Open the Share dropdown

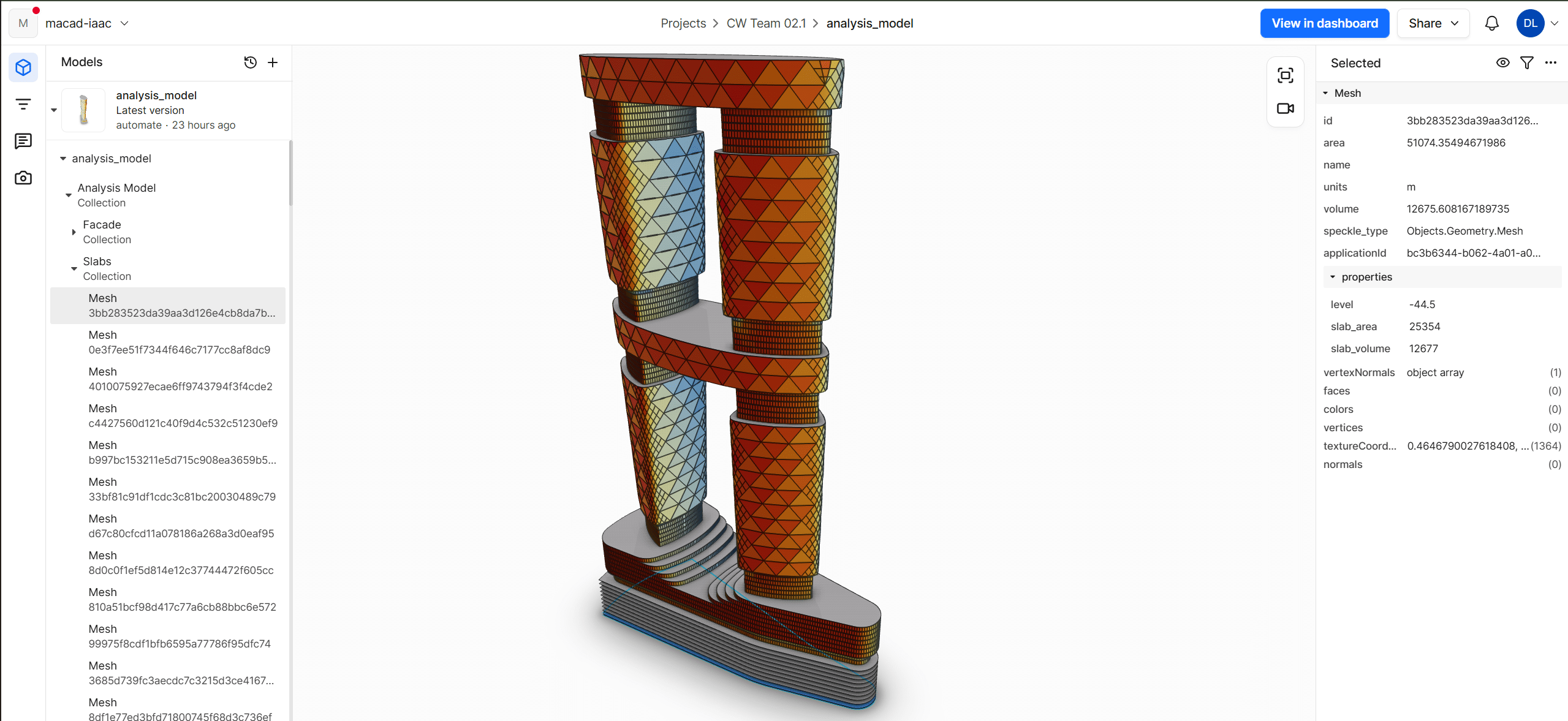1433,23
